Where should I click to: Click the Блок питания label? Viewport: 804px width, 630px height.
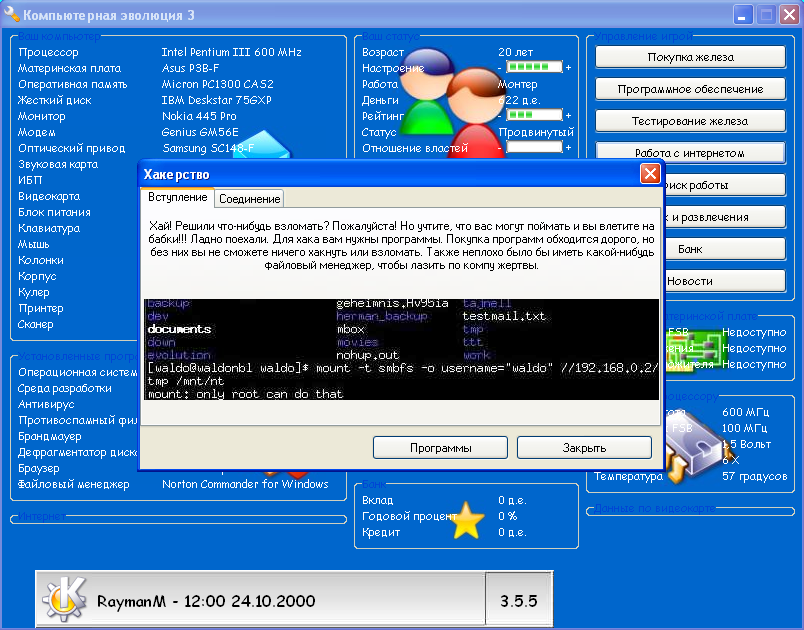54,212
